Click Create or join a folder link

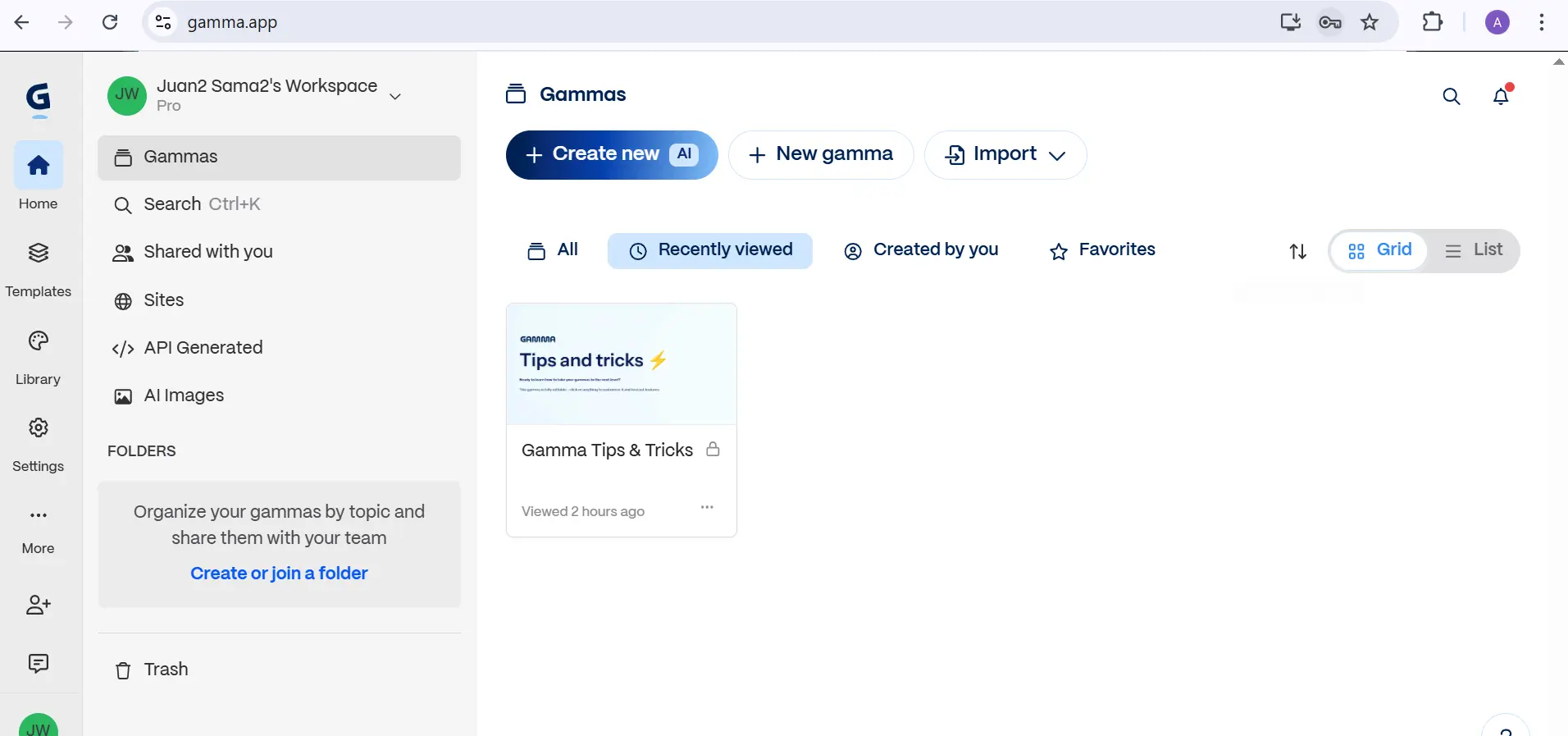click(279, 573)
